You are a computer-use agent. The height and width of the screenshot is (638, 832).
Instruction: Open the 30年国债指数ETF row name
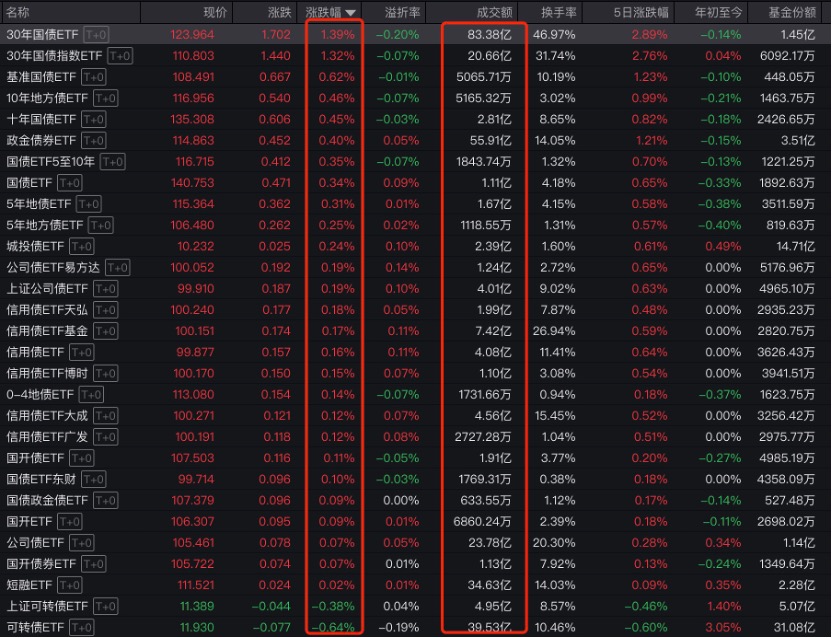(54, 56)
